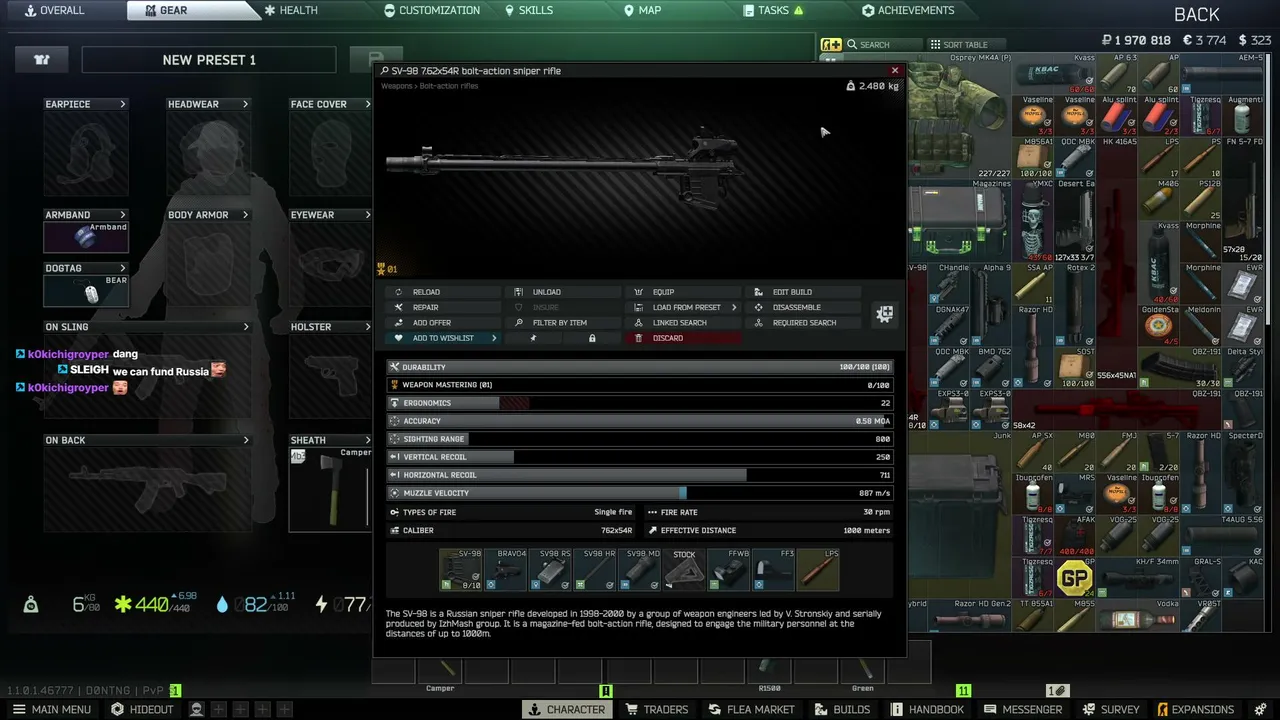Select the SV98 MD muzzle device slot
This screenshot has width=1280, height=720.
coord(639,569)
